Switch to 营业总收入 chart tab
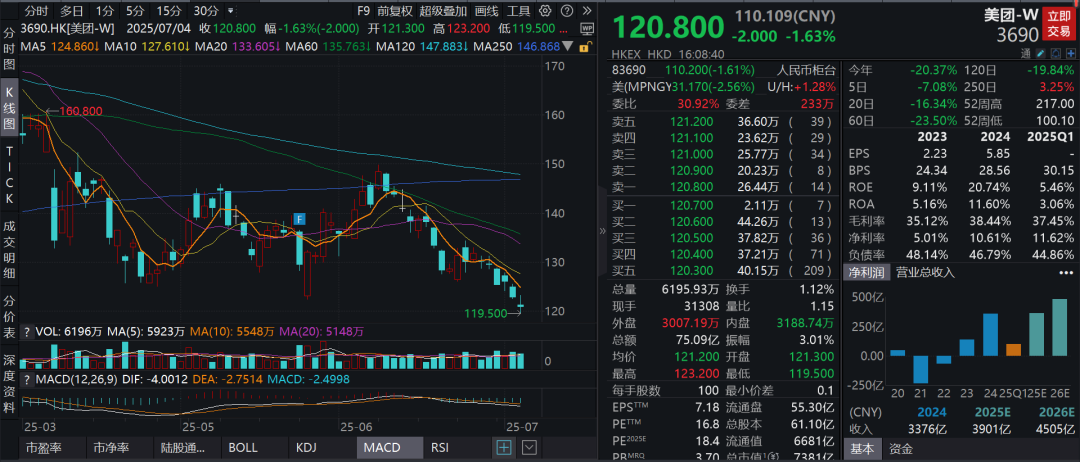Screen dimensions: 1080x462 [929, 271]
